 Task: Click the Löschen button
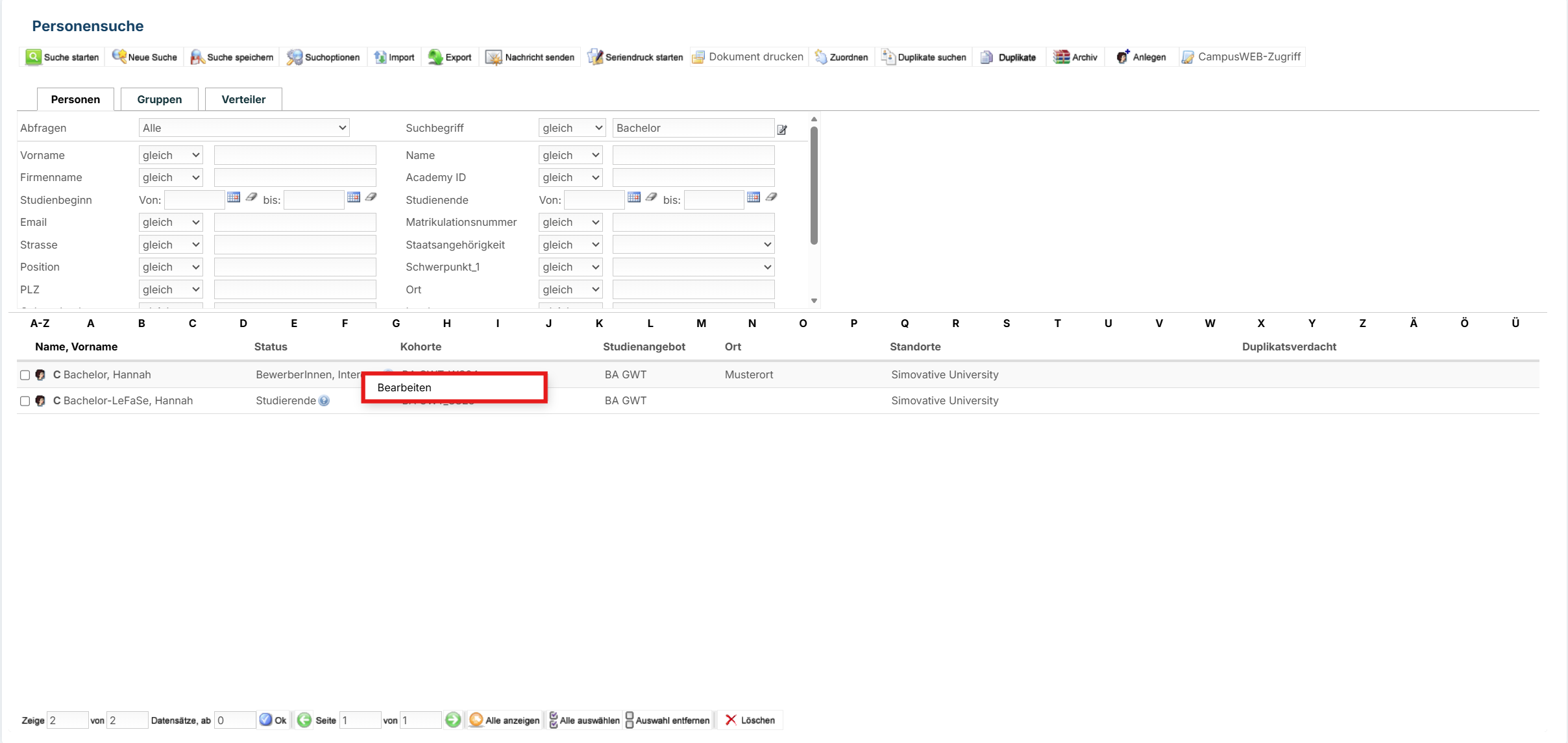click(750, 720)
